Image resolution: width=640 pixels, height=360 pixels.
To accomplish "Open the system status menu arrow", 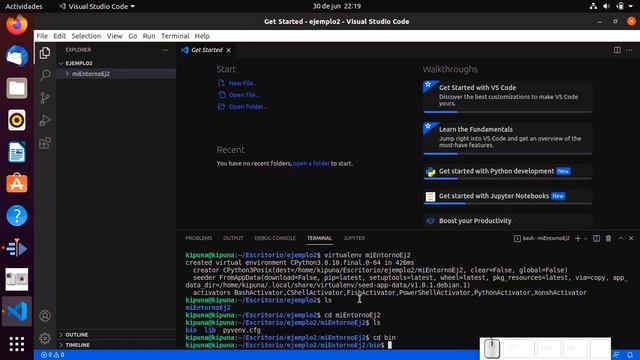I will pos(631,6).
